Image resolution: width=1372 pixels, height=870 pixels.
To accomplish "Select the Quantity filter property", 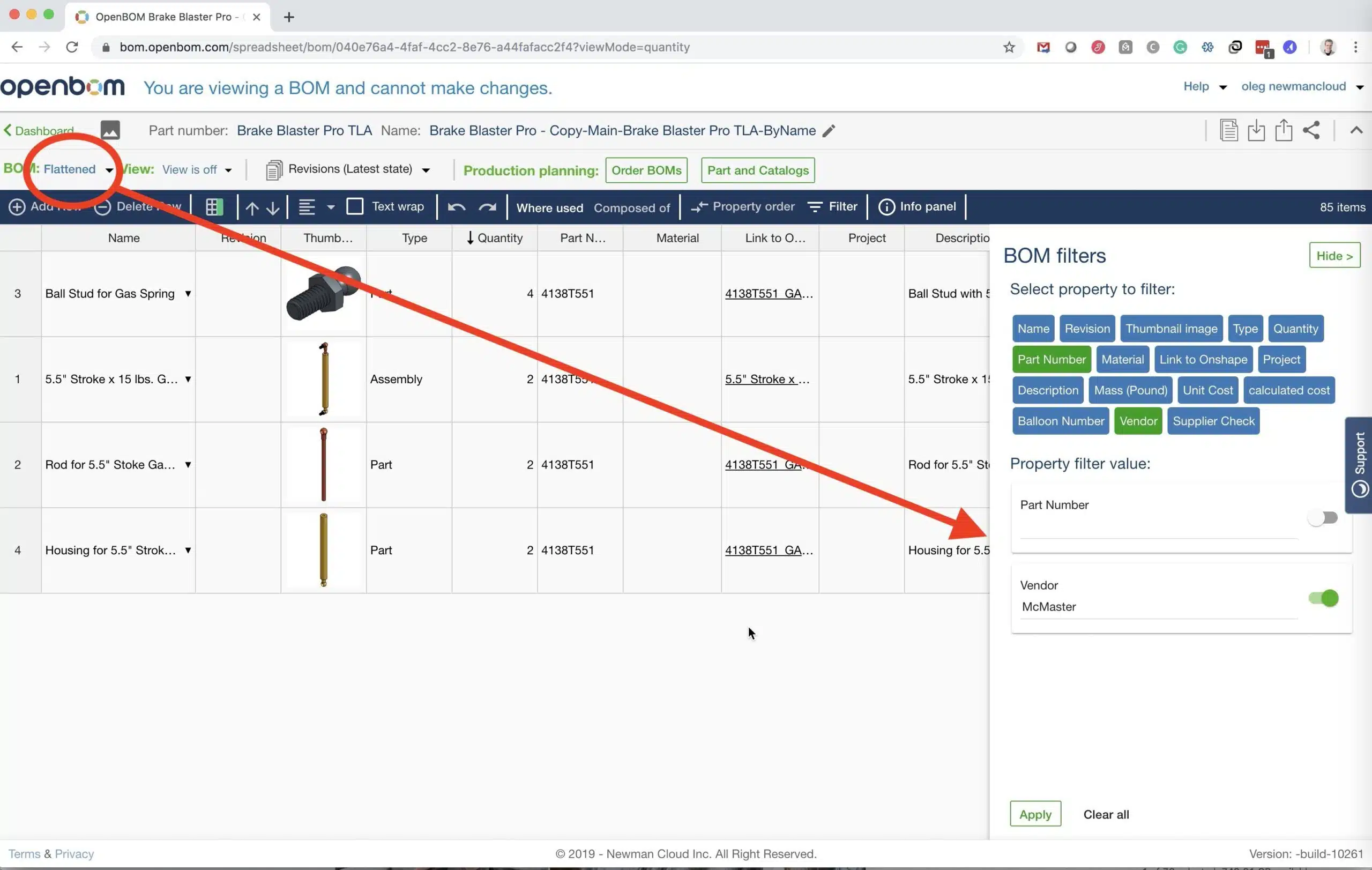I will coord(1296,329).
